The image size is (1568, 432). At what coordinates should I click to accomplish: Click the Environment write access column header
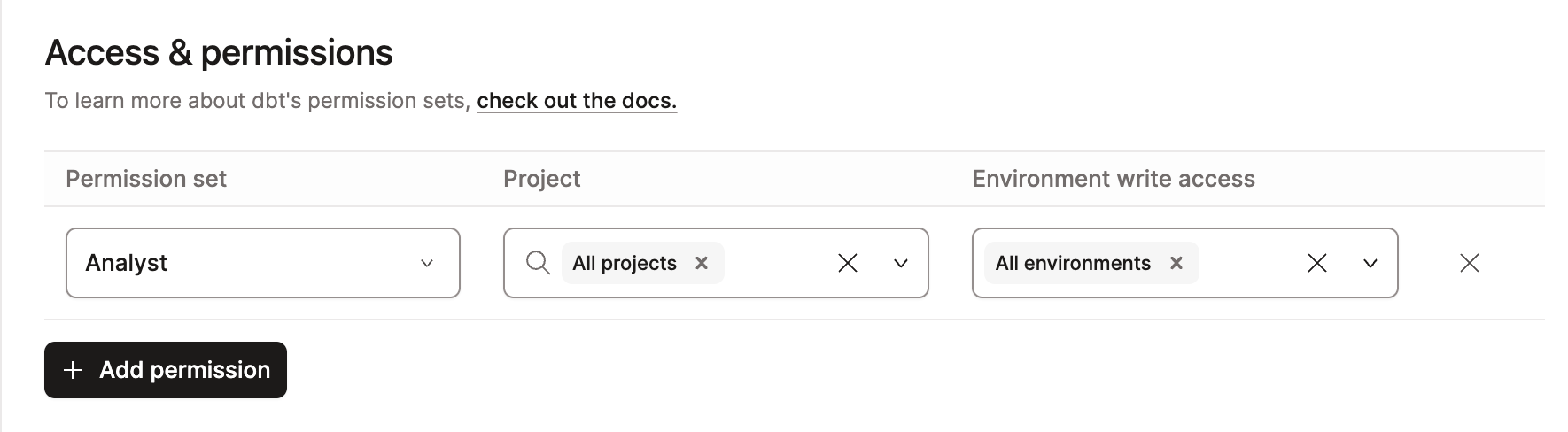click(1114, 179)
